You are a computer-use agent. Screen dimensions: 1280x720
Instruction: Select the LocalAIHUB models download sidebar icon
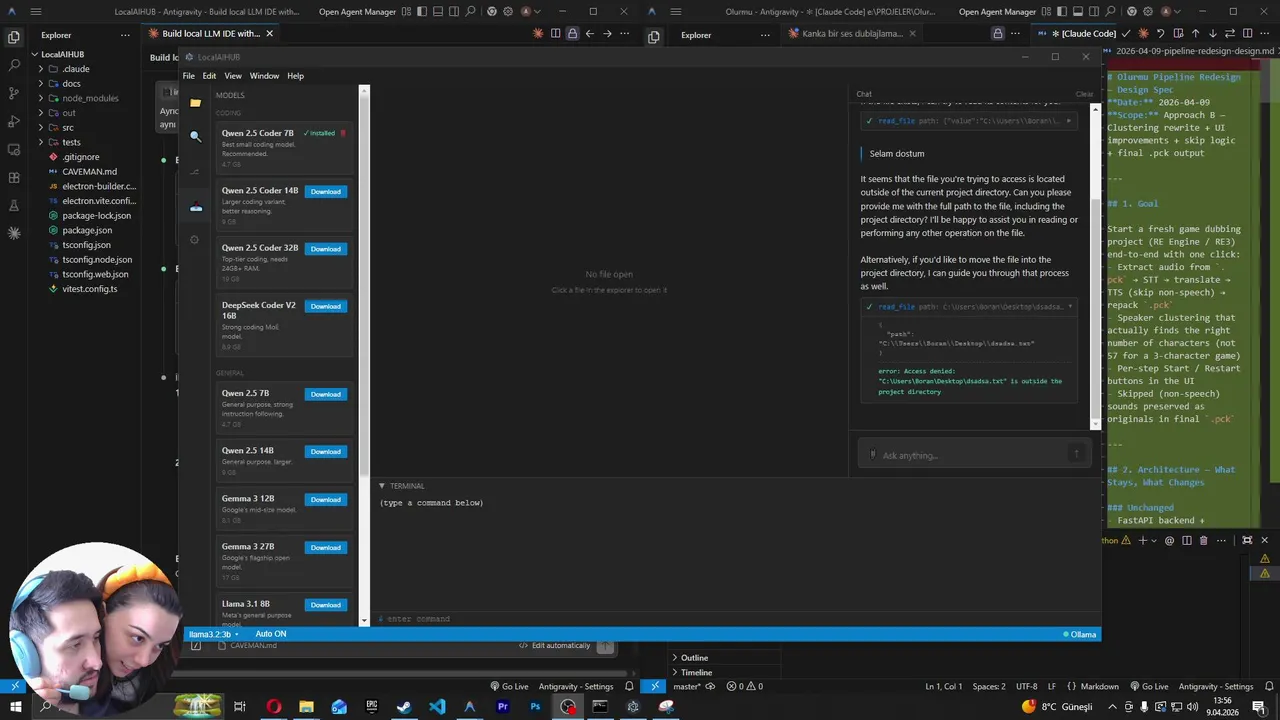click(x=195, y=207)
